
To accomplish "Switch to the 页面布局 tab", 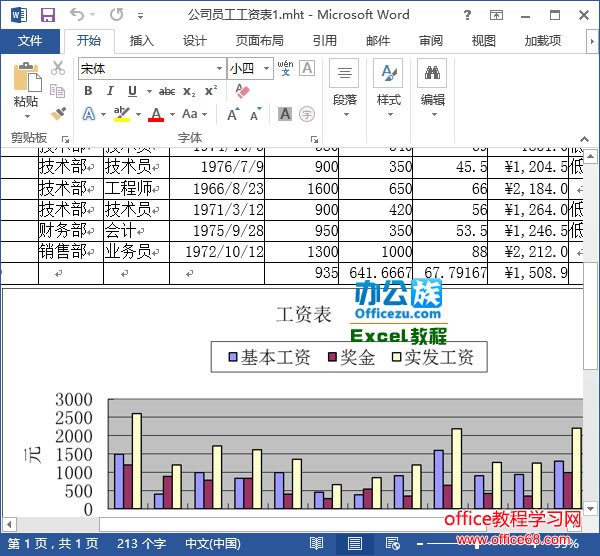I will 259,41.
